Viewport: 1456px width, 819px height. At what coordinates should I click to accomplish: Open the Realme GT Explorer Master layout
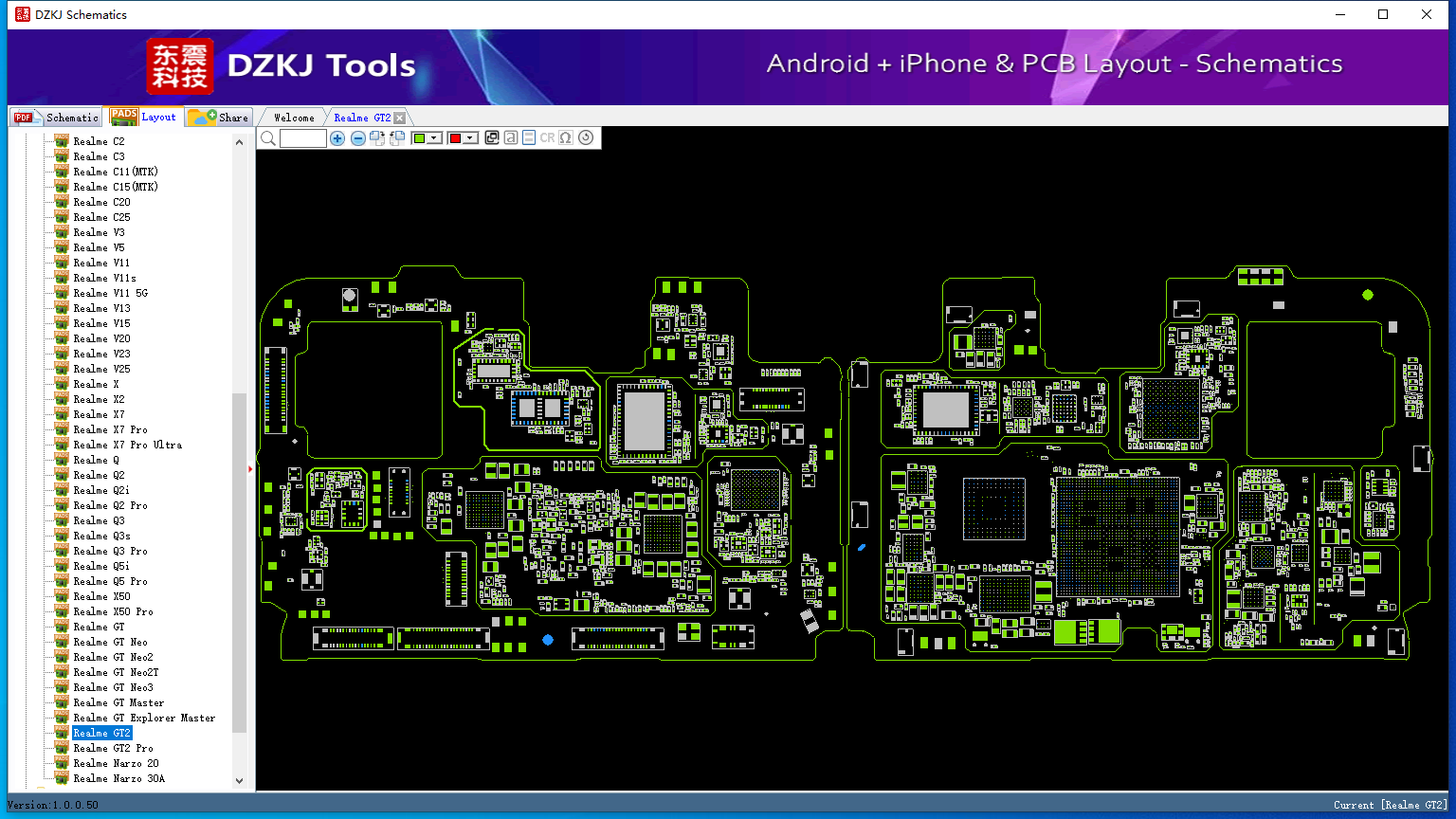(145, 718)
